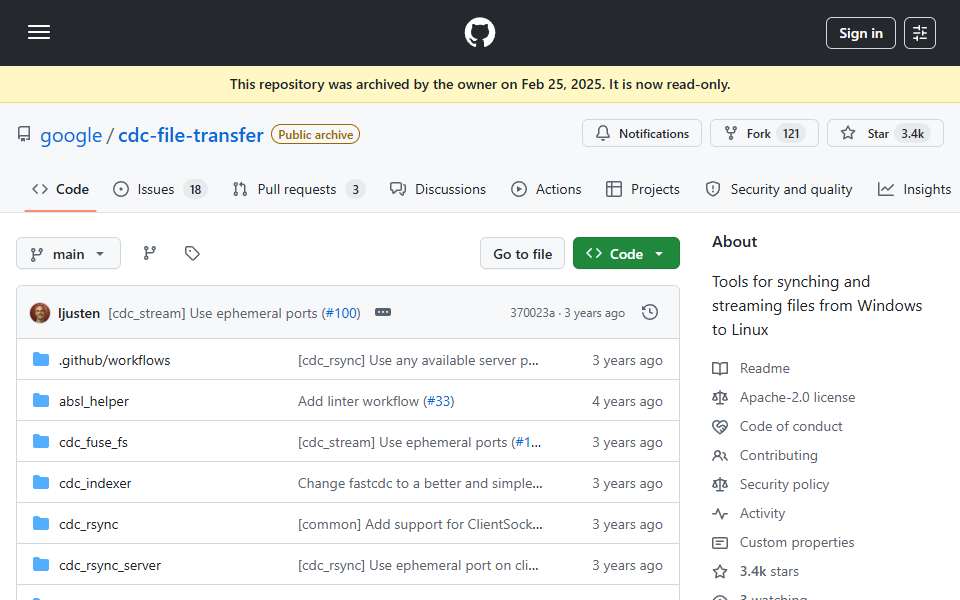The height and width of the screenshot is (600, 960).
Task: Click folder icon beside cdc_indexer
Action: coord(40,482)
